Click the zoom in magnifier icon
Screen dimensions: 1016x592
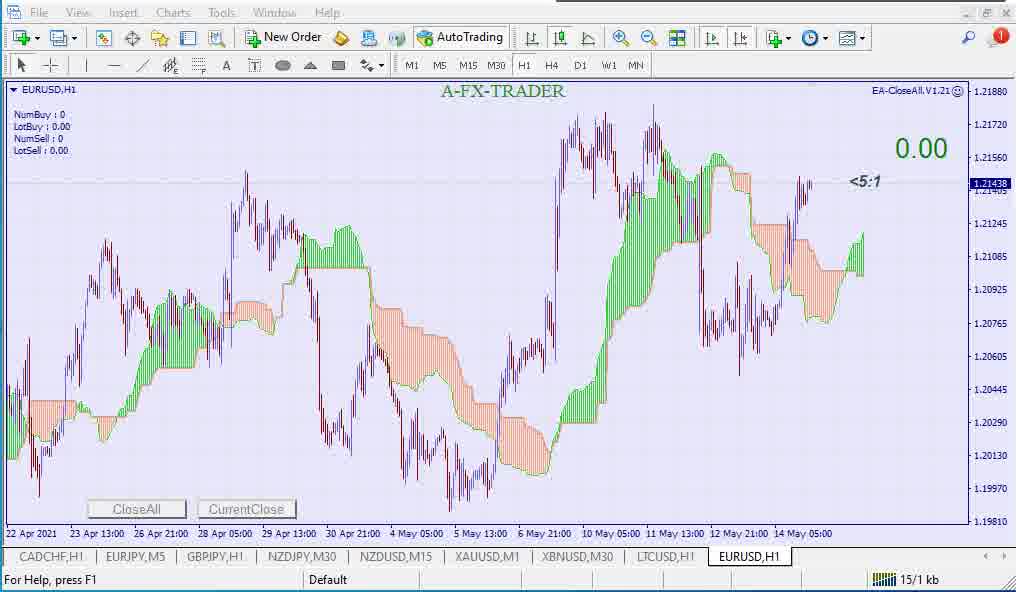pyautogui.click(x=621, y=38)
